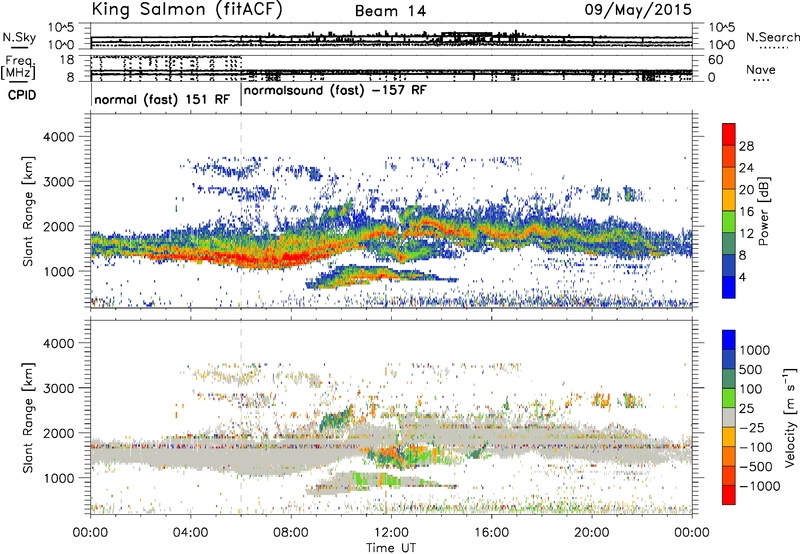Click the date '09/May/2015'
Screen dimensions: 800x554
coord(638,10)
